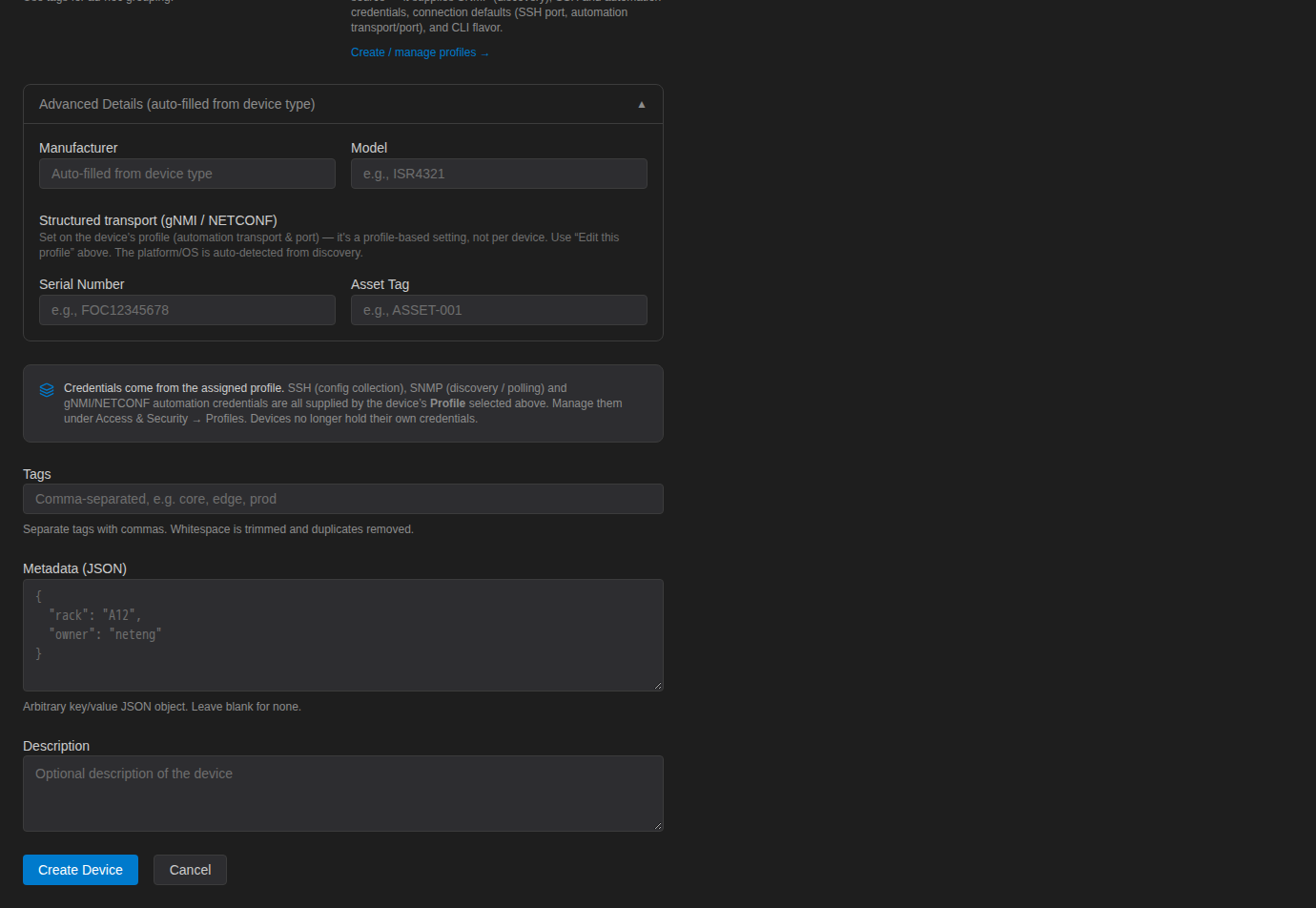Click the Model label

tap(369, 148)
